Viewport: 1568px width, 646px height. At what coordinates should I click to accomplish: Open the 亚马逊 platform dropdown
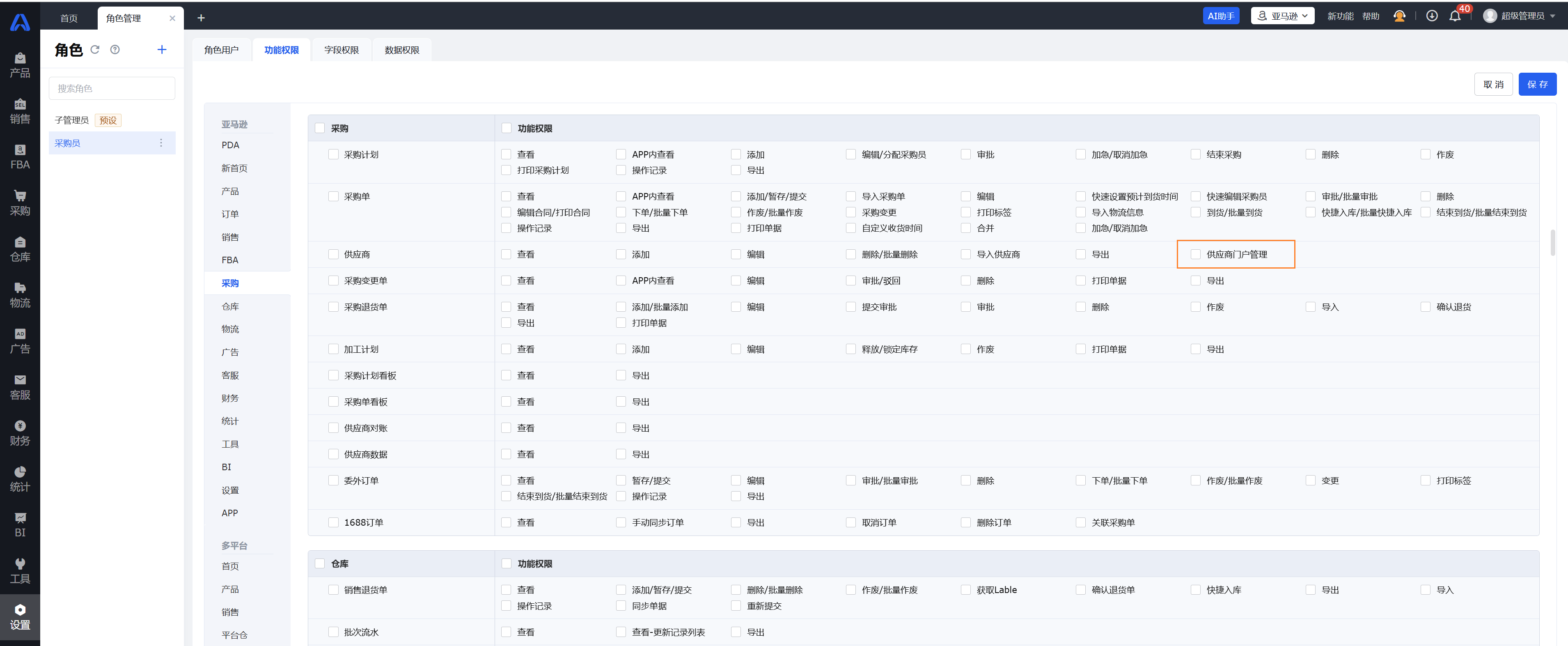1283,16
